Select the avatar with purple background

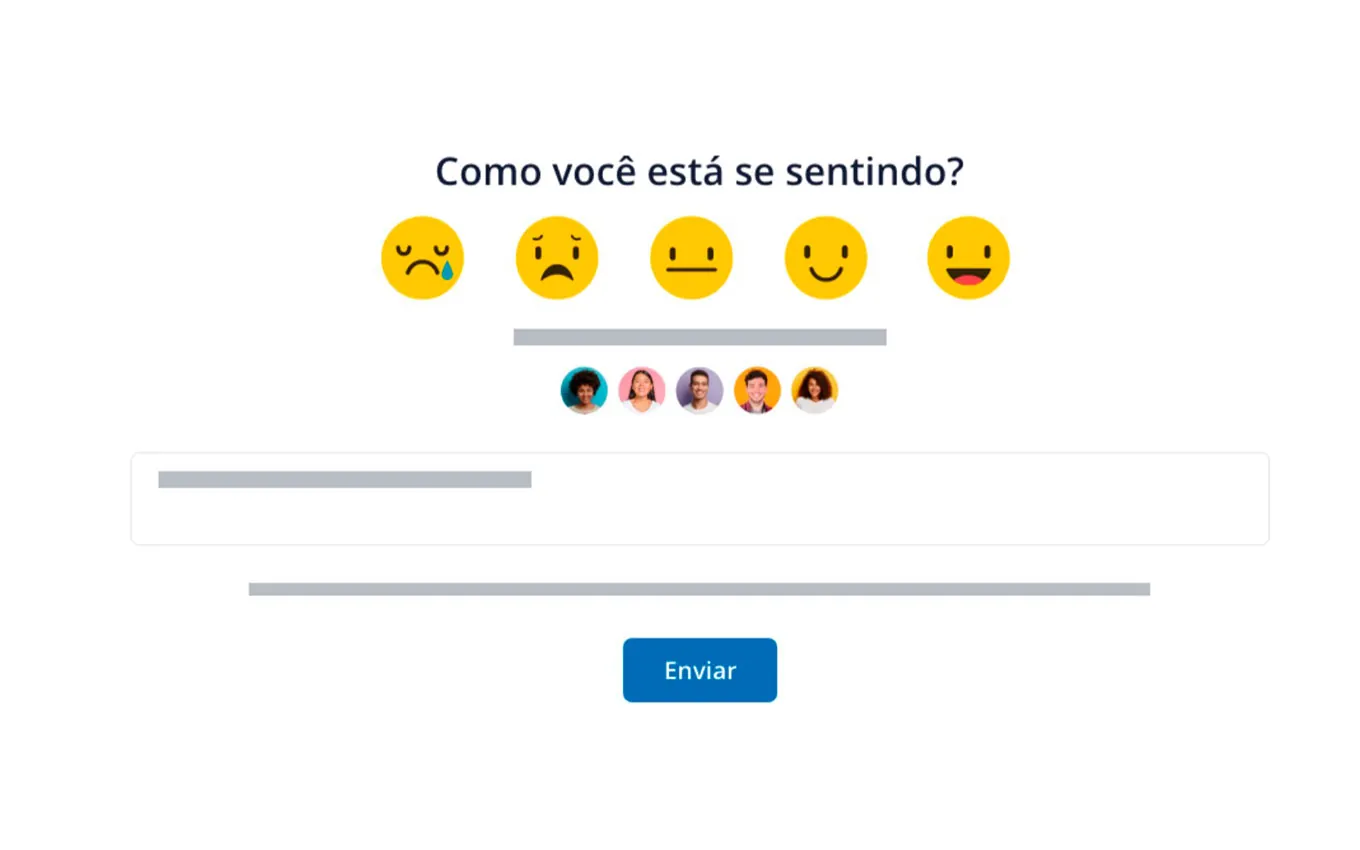click(x=700, y=390)
